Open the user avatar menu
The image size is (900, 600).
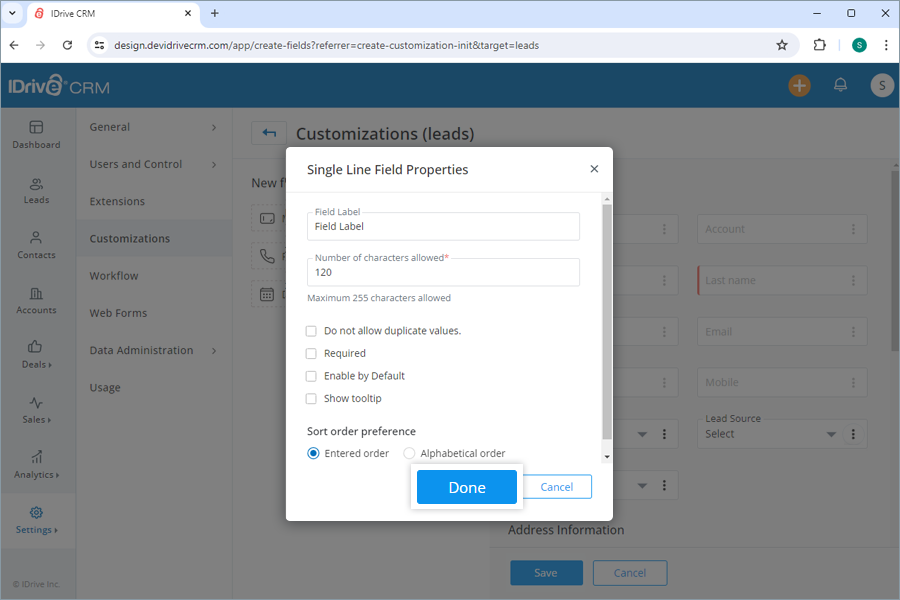coord(882,85)
